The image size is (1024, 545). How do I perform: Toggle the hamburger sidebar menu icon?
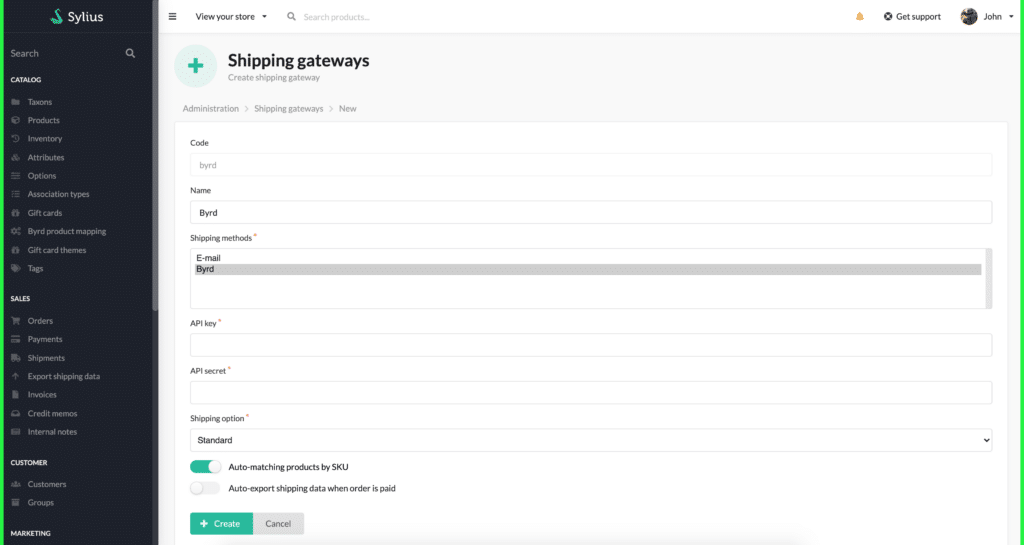[x=172, y=16]
